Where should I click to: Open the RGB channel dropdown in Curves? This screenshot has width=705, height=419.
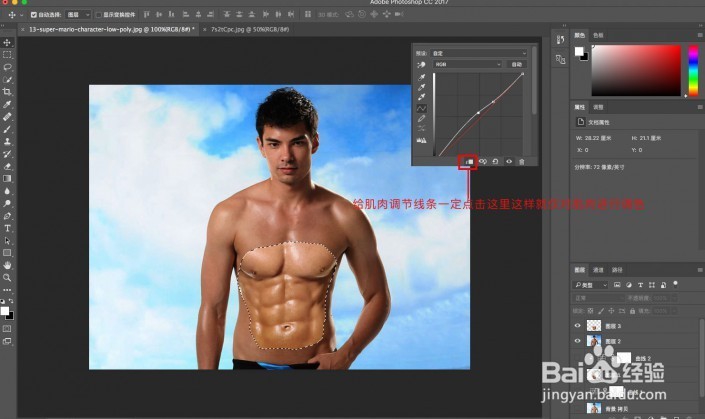click(467, 64)
